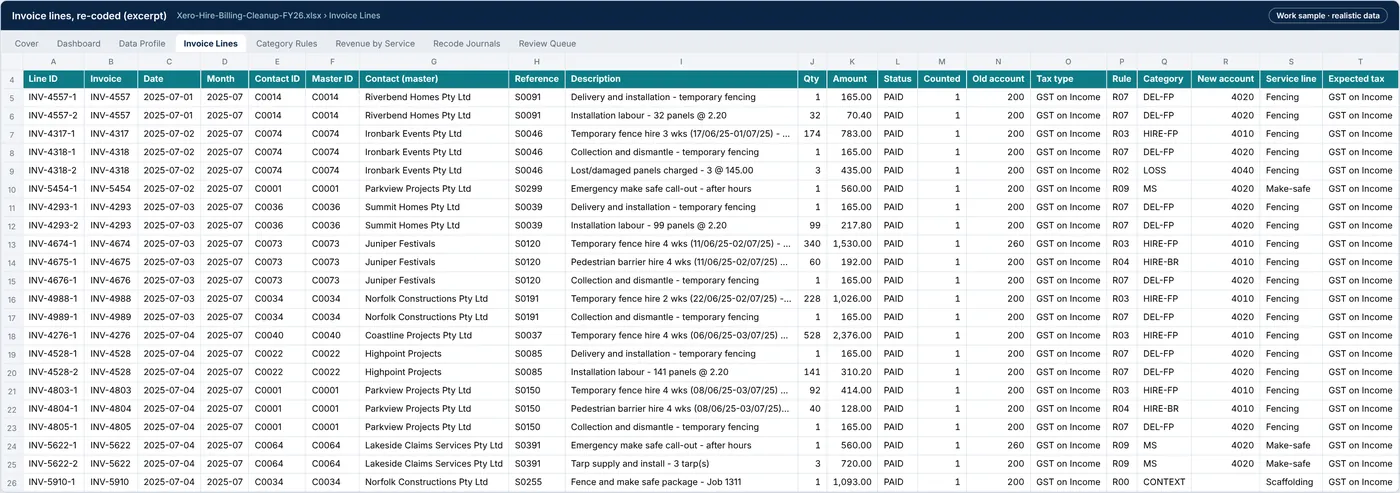Click the Highpoint Projects cell in row 19
1400x493 pixels.
click(x=434, y=354)
